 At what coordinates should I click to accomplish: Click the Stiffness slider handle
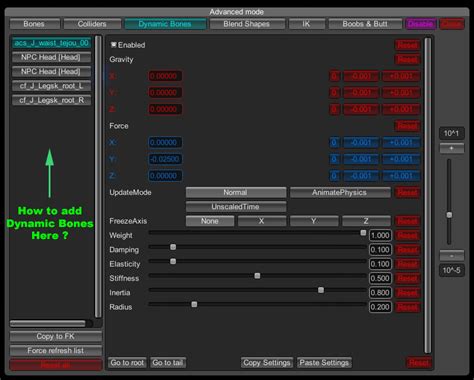click(257, 276)
